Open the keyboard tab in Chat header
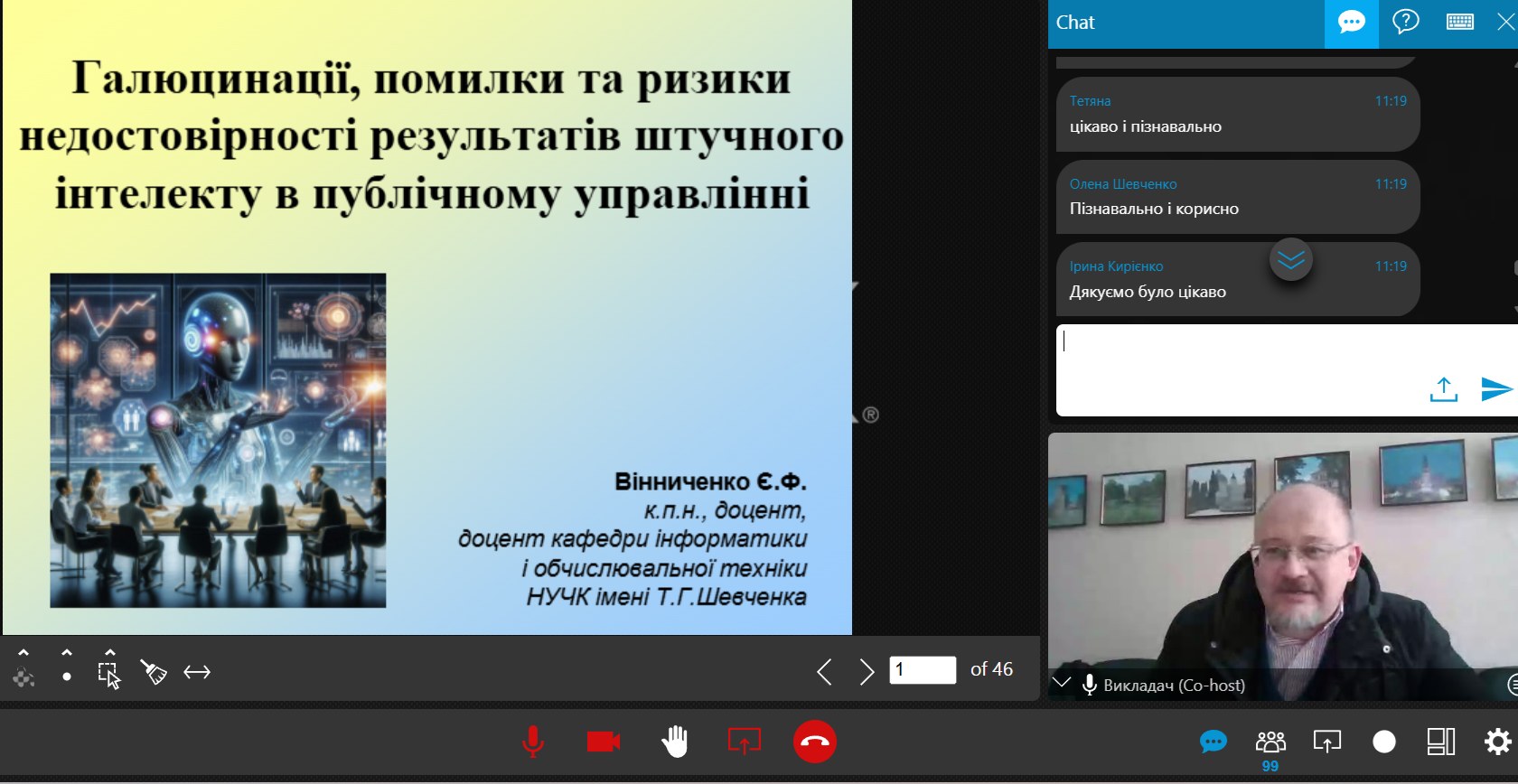The width and height of the screenshot is (1518, 784). coord(1460,23)
